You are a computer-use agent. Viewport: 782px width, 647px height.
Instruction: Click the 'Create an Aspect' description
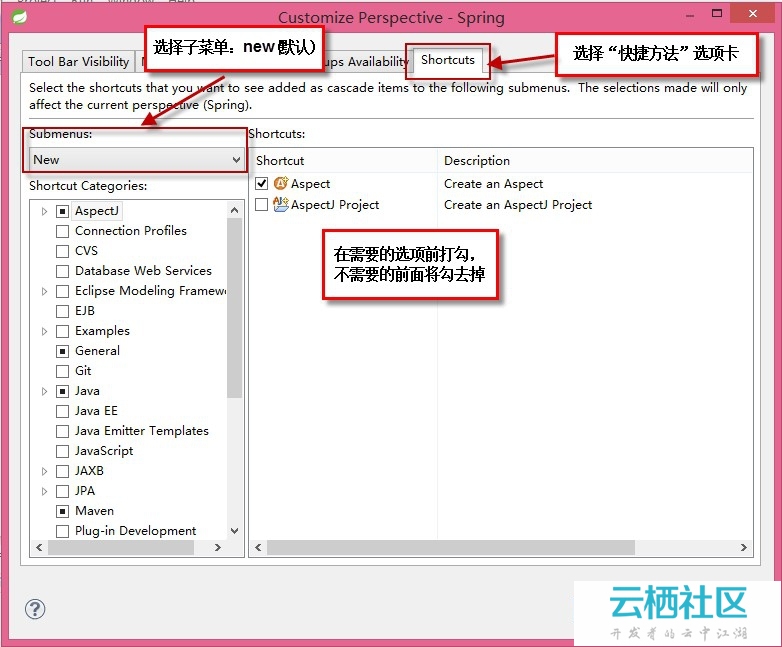click(x=493, y=184)
